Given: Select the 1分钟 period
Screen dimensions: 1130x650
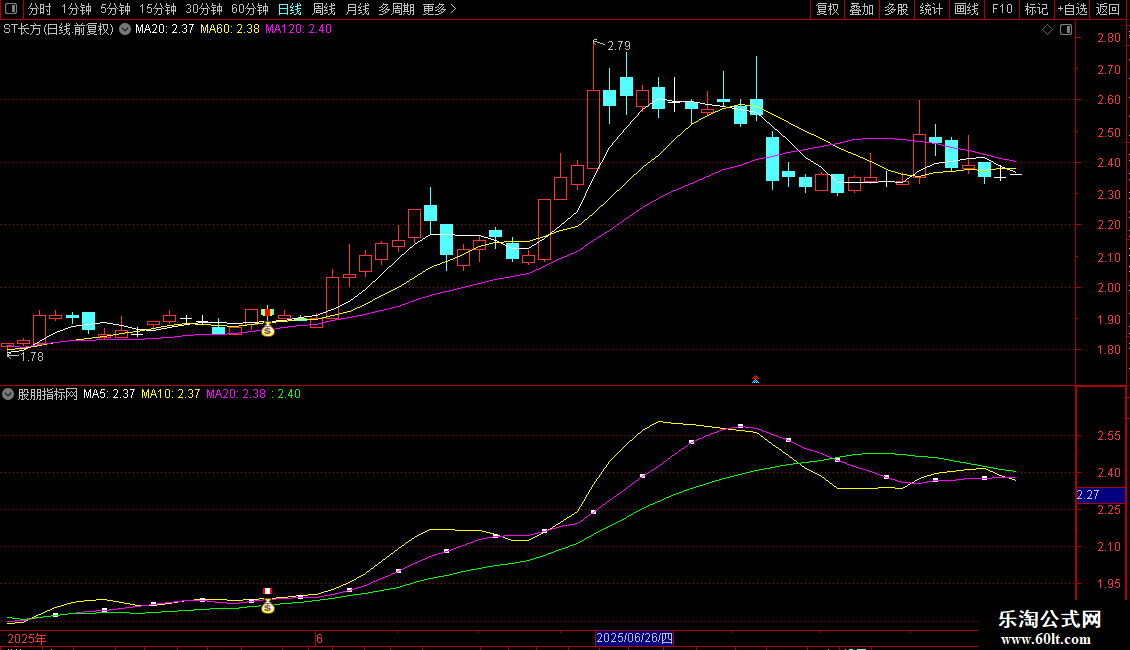Looking at the screenshot, I should click(x=76, y=9).
